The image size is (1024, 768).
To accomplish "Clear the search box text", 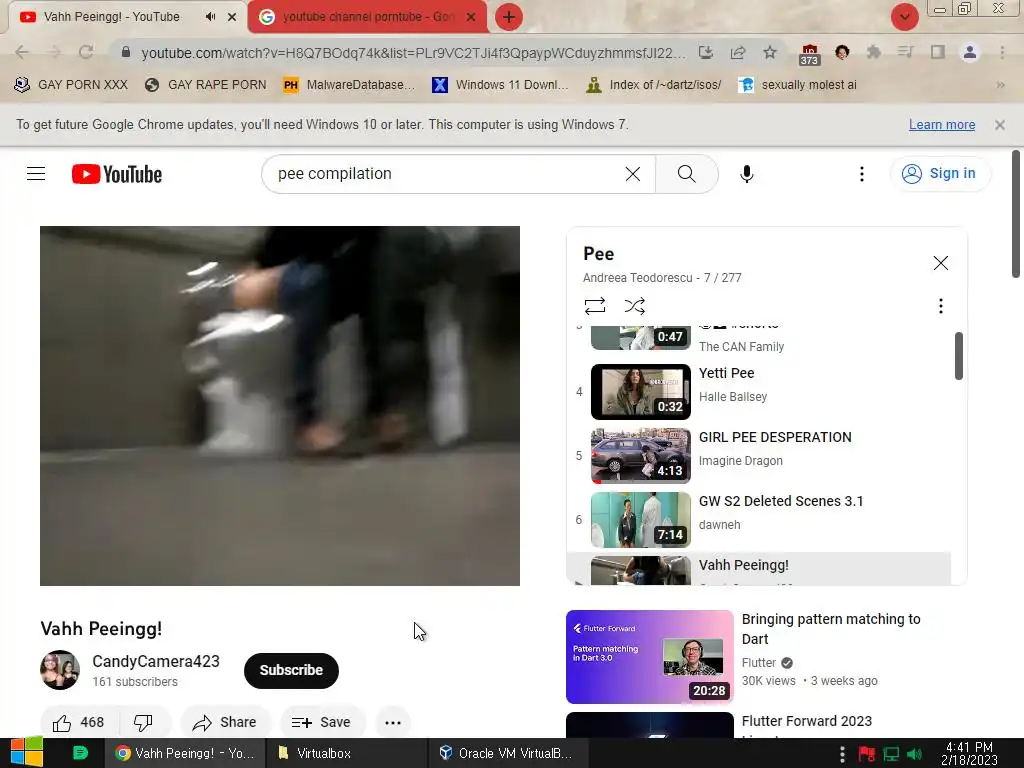I will tap(632, 174).
